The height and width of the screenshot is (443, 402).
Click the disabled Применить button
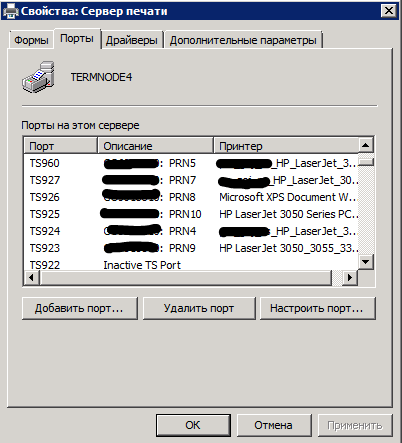[355, 425]
